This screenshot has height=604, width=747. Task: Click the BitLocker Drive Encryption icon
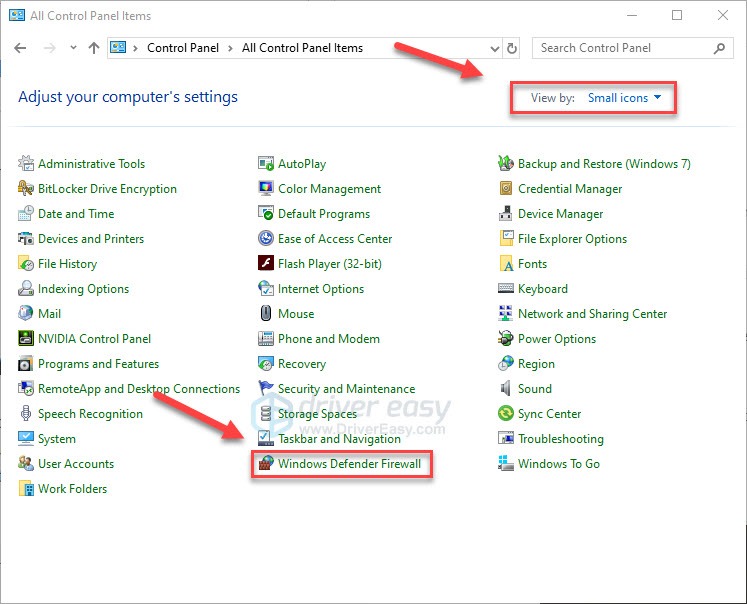26,189
